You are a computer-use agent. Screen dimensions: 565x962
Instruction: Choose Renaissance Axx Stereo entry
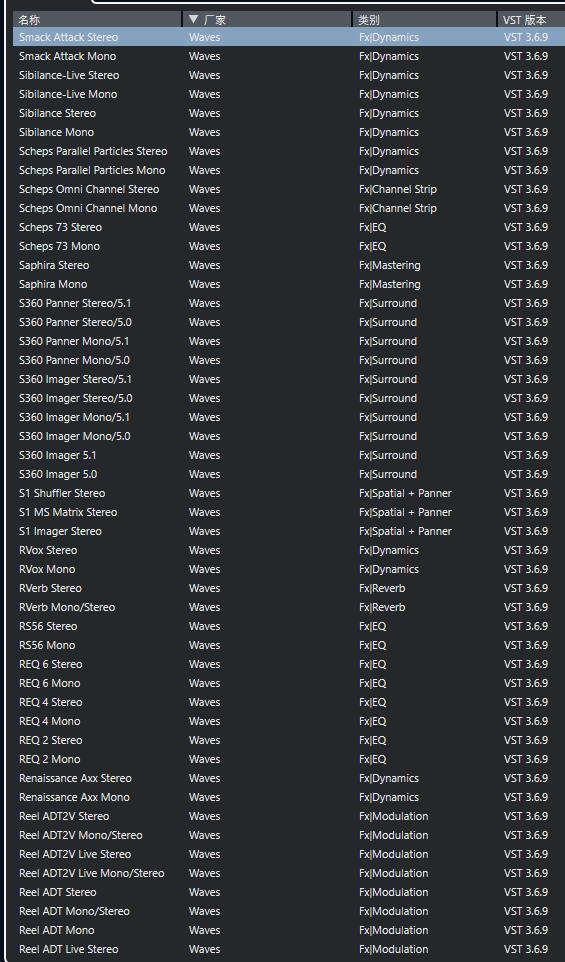289,779
